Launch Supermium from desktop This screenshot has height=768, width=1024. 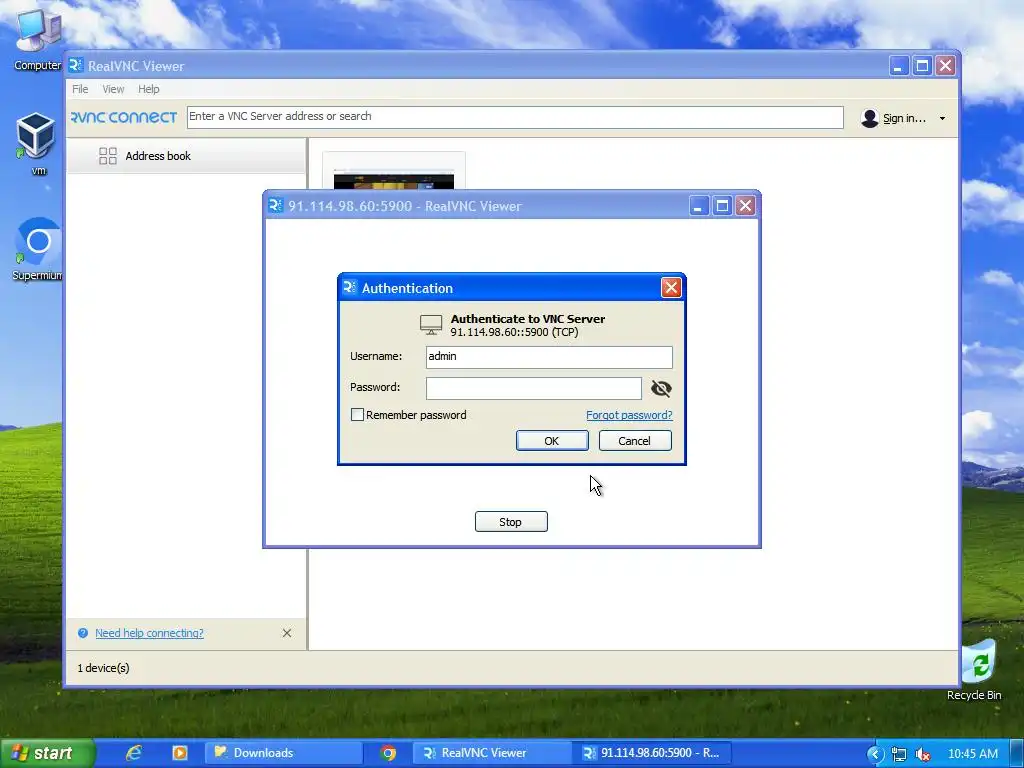(x=37, y=249)
